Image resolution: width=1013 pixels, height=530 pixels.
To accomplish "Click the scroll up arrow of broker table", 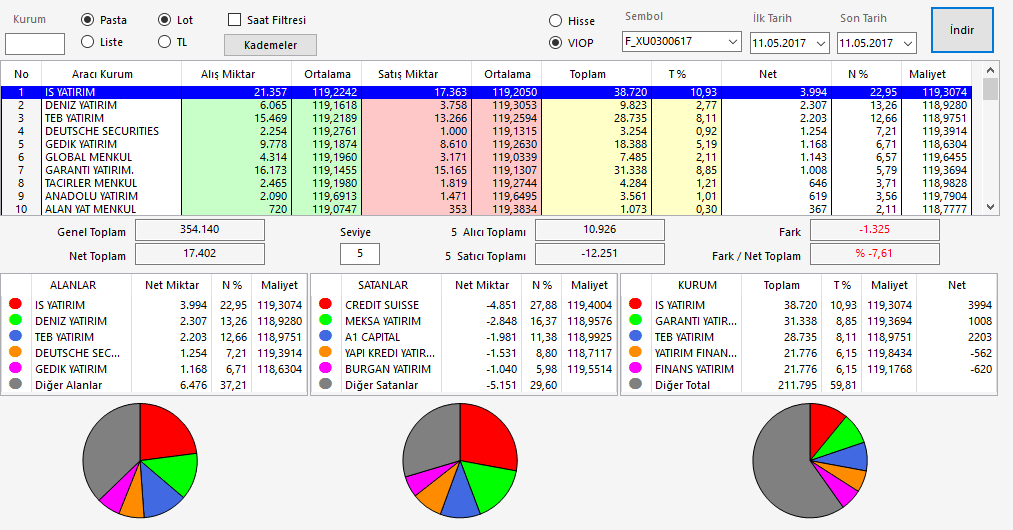I will (x=990, y=69).
